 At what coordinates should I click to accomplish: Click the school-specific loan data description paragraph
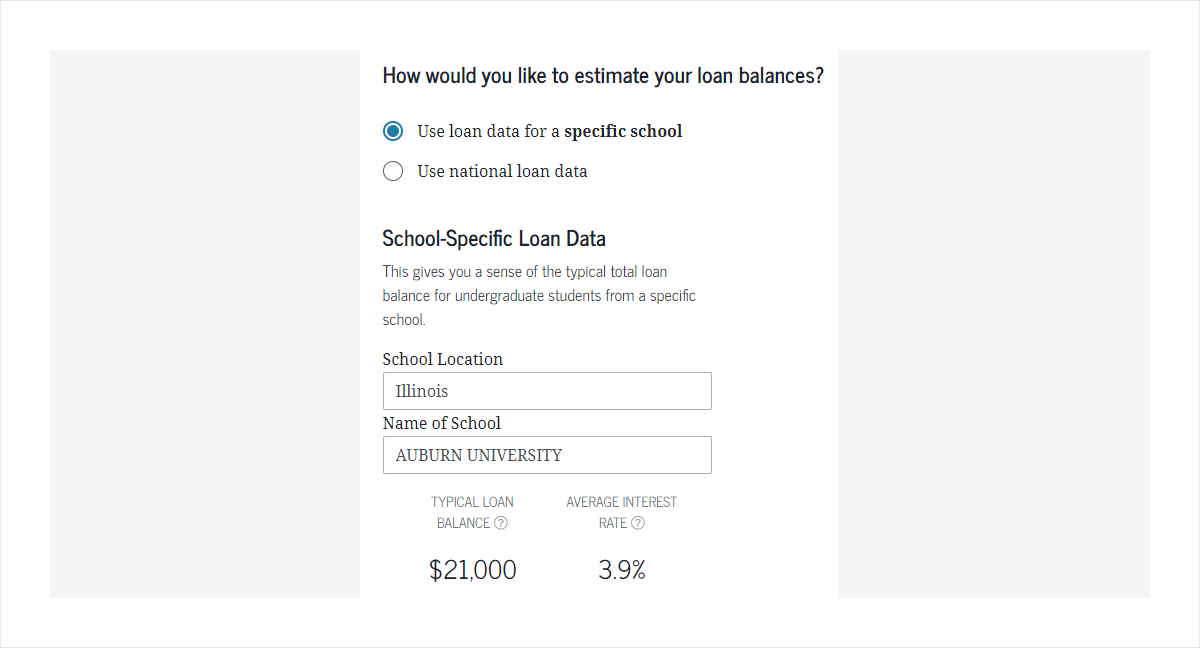539,296
